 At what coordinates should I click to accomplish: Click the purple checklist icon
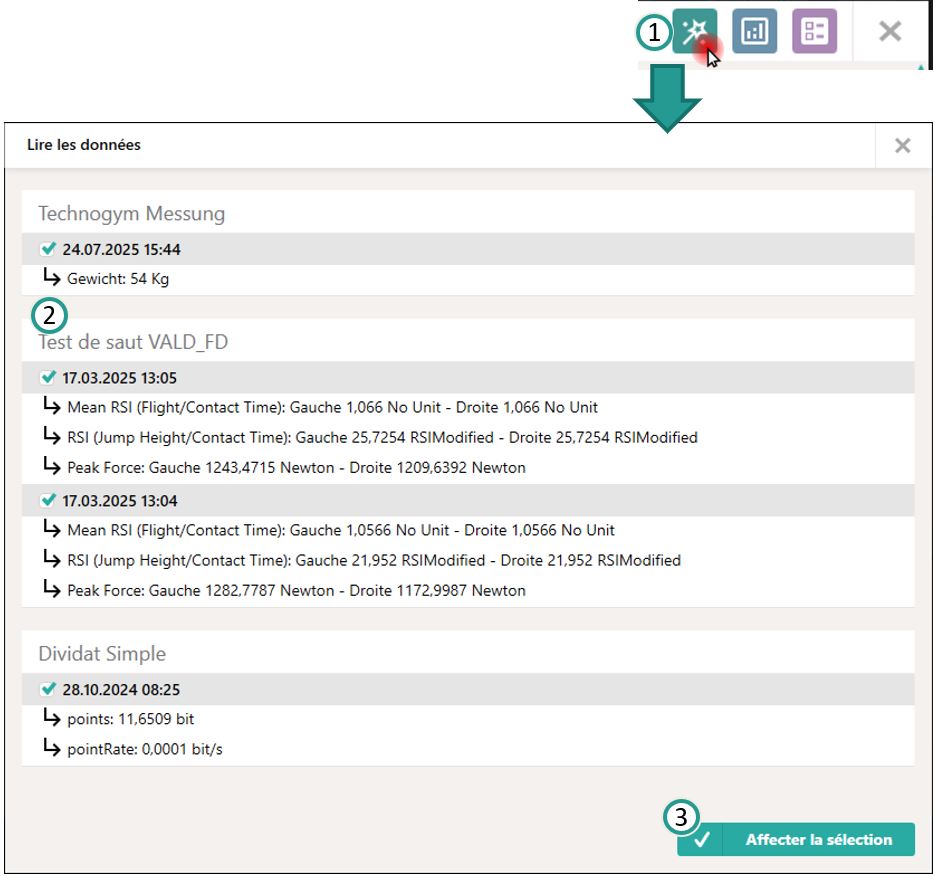(x=814, y=31)
